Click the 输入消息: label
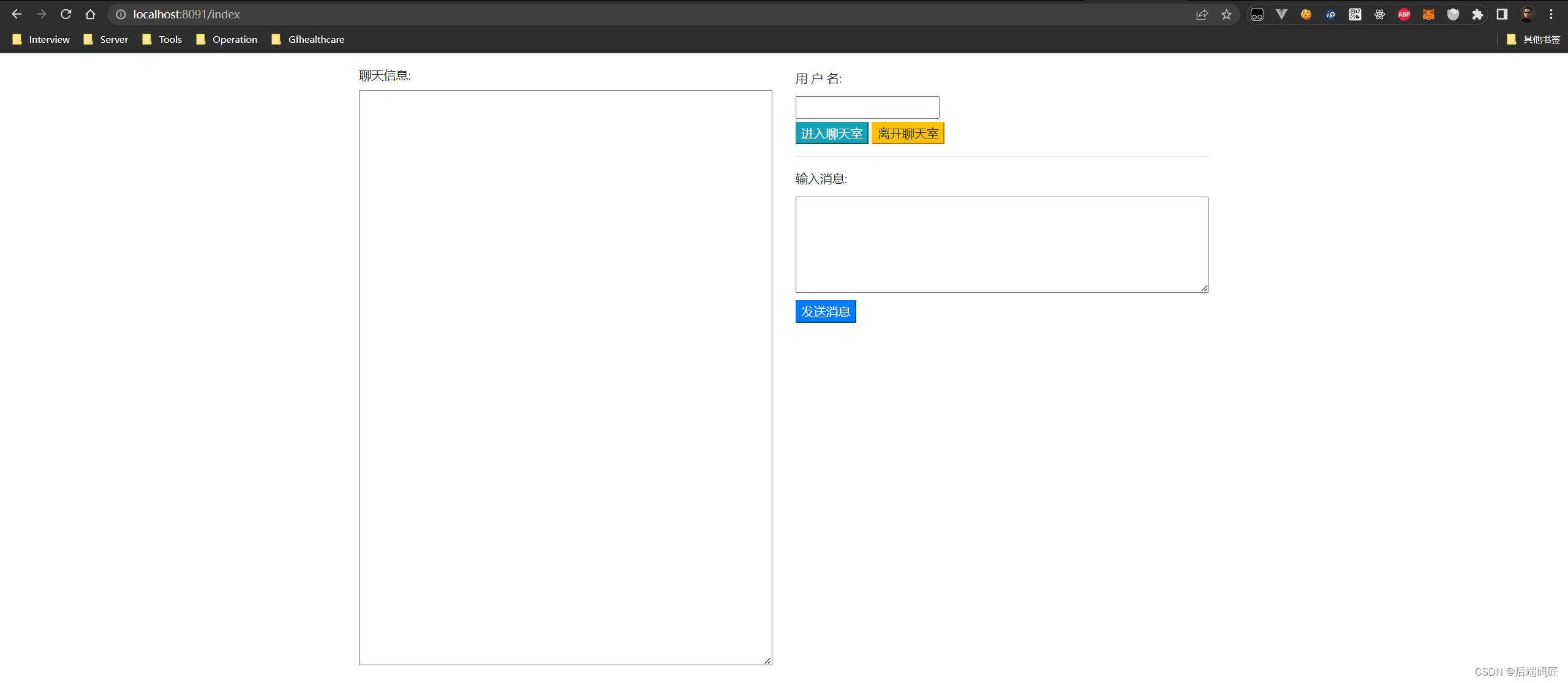1568x683 pixels. click(x=821, y=179)
